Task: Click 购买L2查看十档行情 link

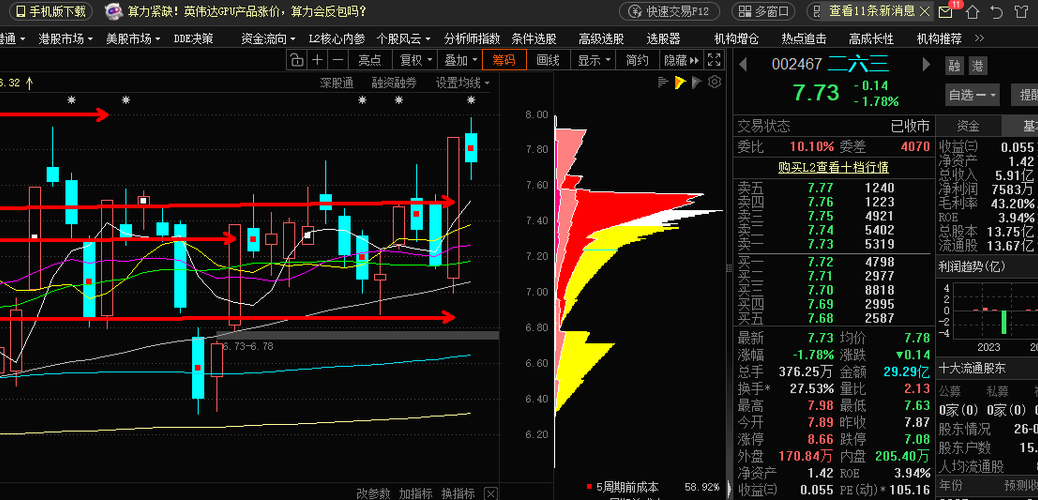Action: (833, 167)
